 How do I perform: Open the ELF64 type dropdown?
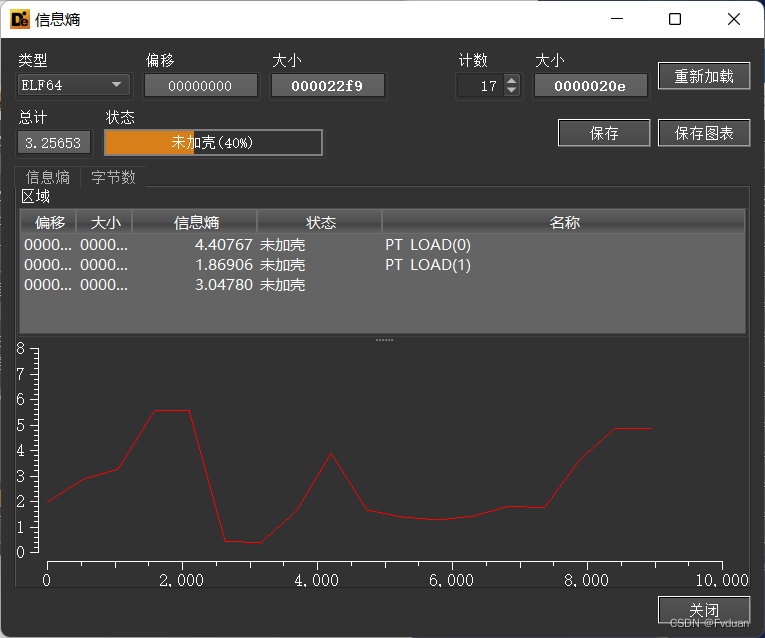74,85
